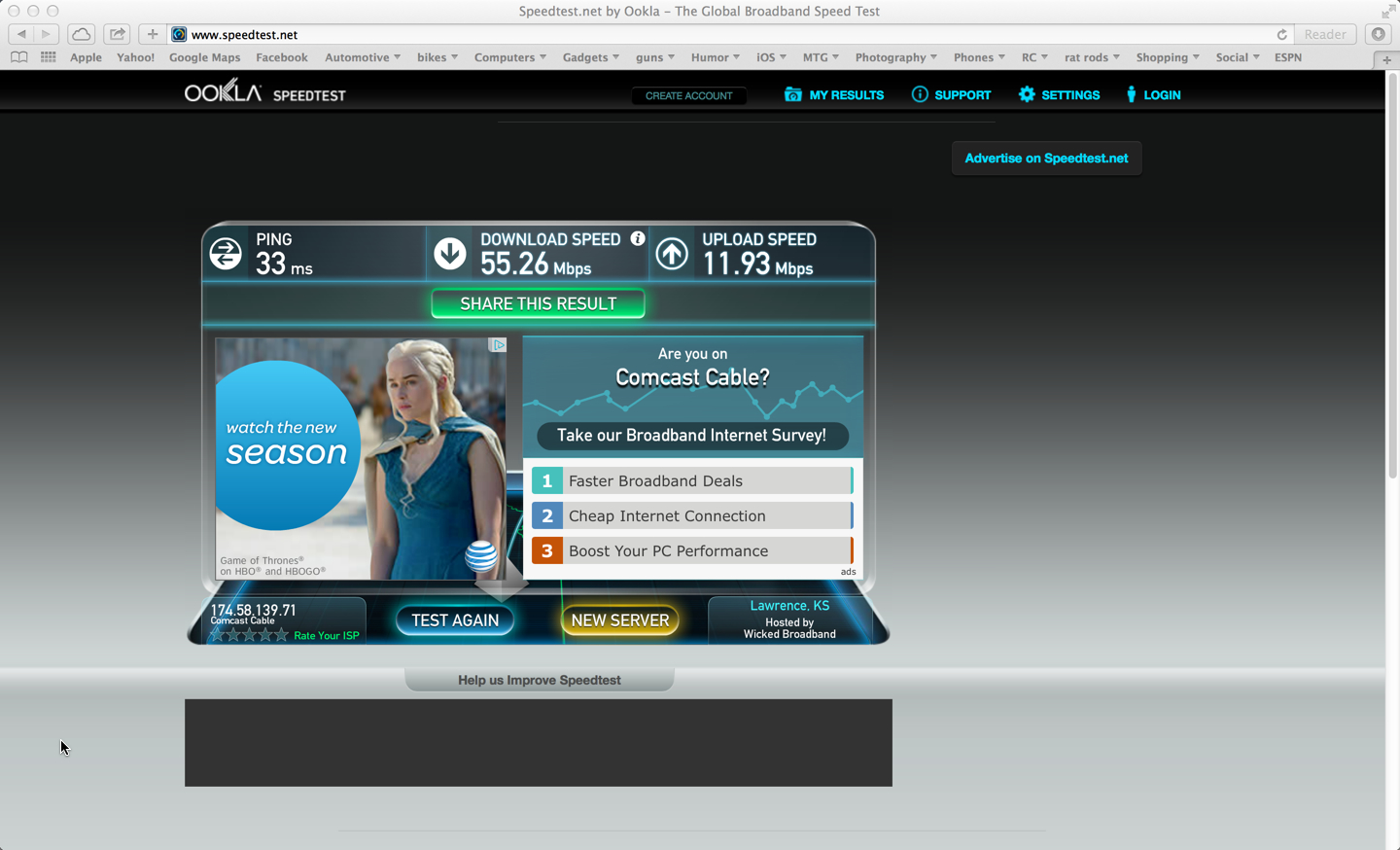Expand the Phones bookmarks folder
The image size is (1400, 850).
pyautogui.click(x=980, y=57)
